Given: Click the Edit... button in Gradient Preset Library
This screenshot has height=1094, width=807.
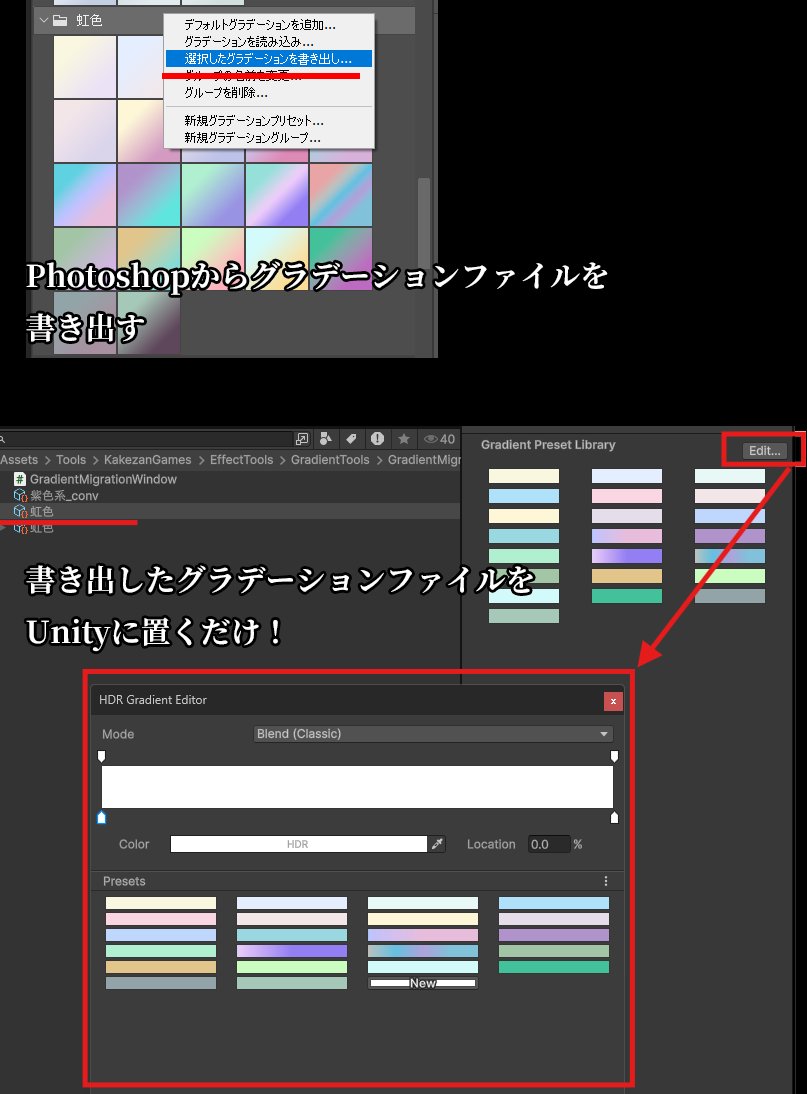Looking at the screenshot, I should pyautogui.click(x=764, y=451).
